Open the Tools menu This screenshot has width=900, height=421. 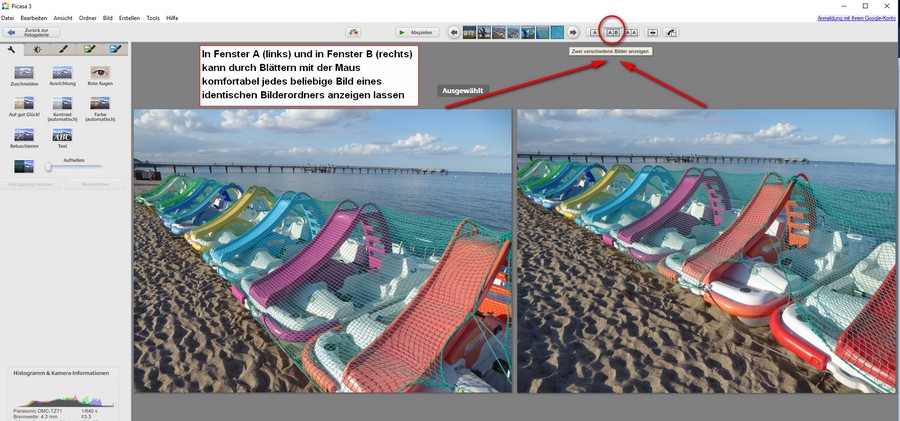(x=153, y=18)
